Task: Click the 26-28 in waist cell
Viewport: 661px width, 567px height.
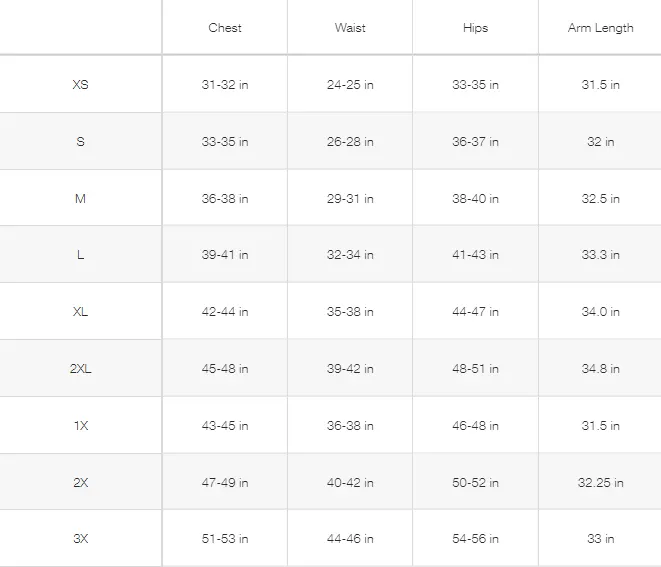Action: tap(350, 142)
